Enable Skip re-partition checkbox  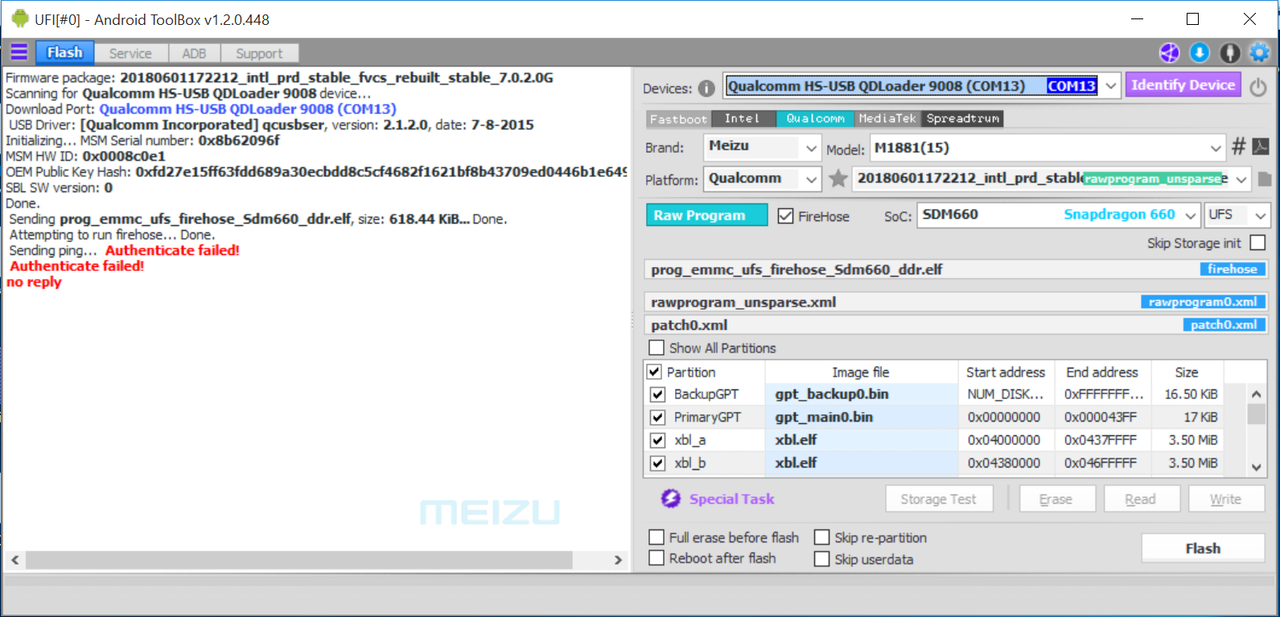point(822,537)
